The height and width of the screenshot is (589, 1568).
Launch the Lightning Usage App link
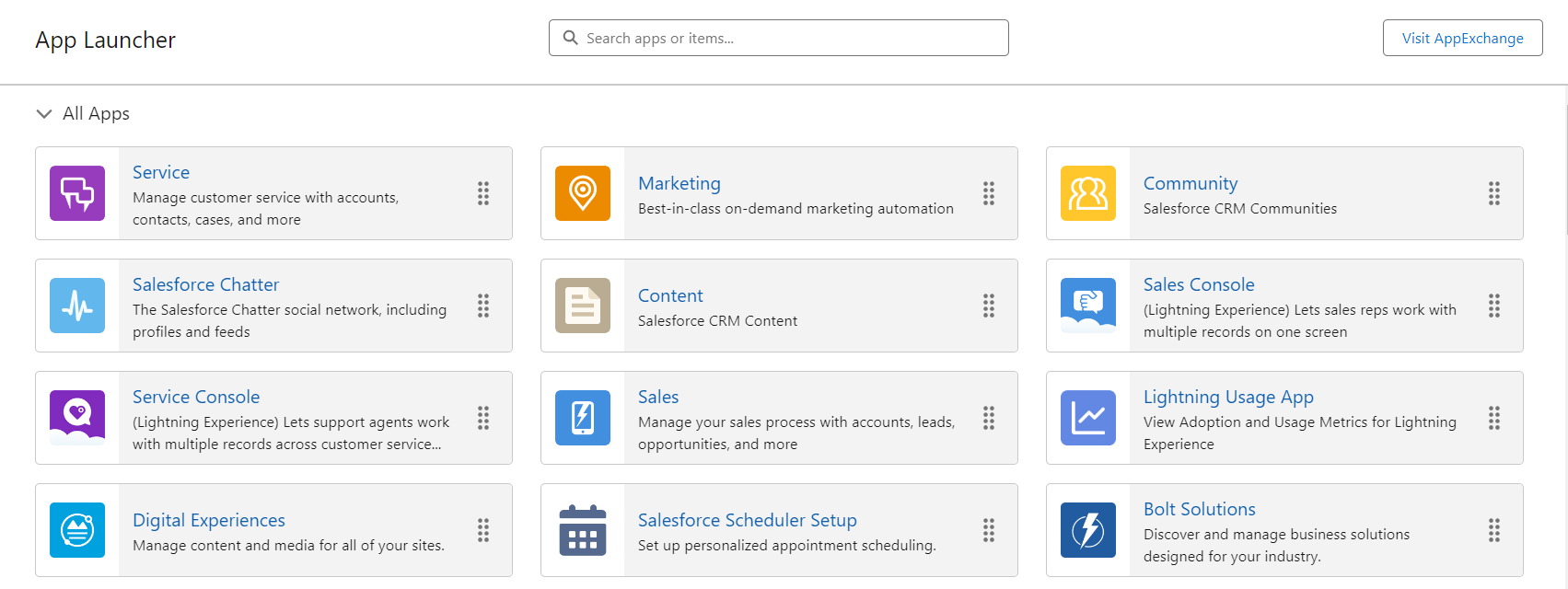pos(1228,397)
